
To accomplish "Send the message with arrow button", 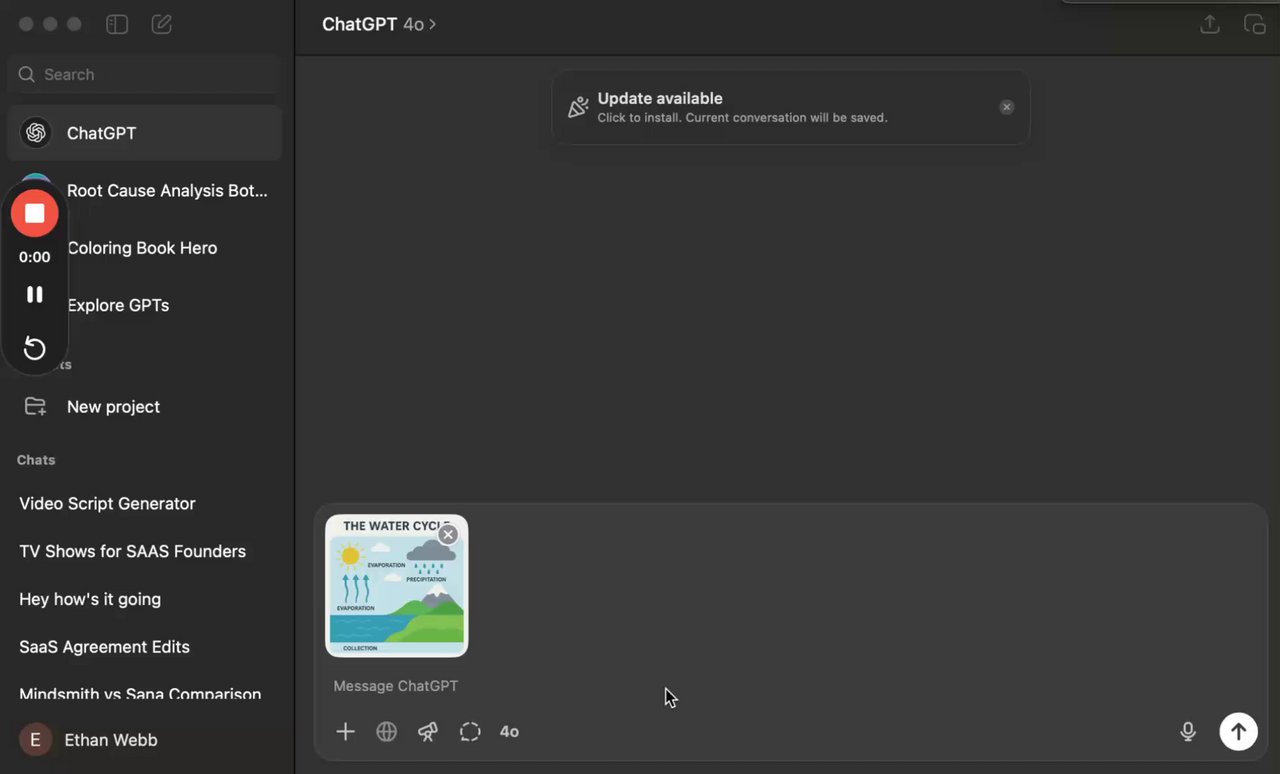I will (1238, 731).
